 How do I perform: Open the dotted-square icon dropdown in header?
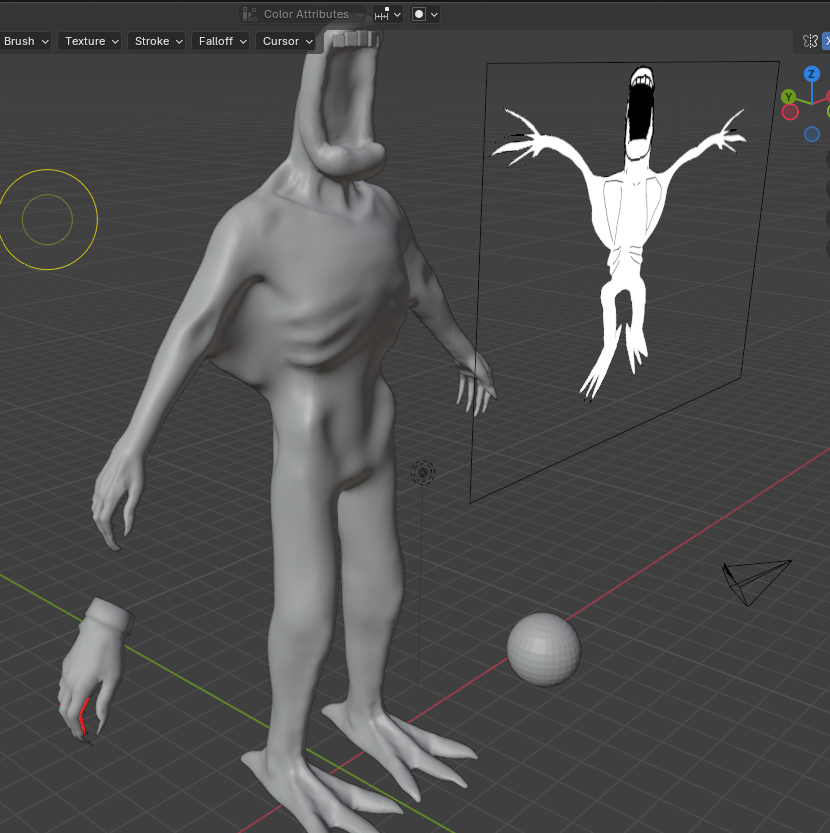(x=388, y=14)
